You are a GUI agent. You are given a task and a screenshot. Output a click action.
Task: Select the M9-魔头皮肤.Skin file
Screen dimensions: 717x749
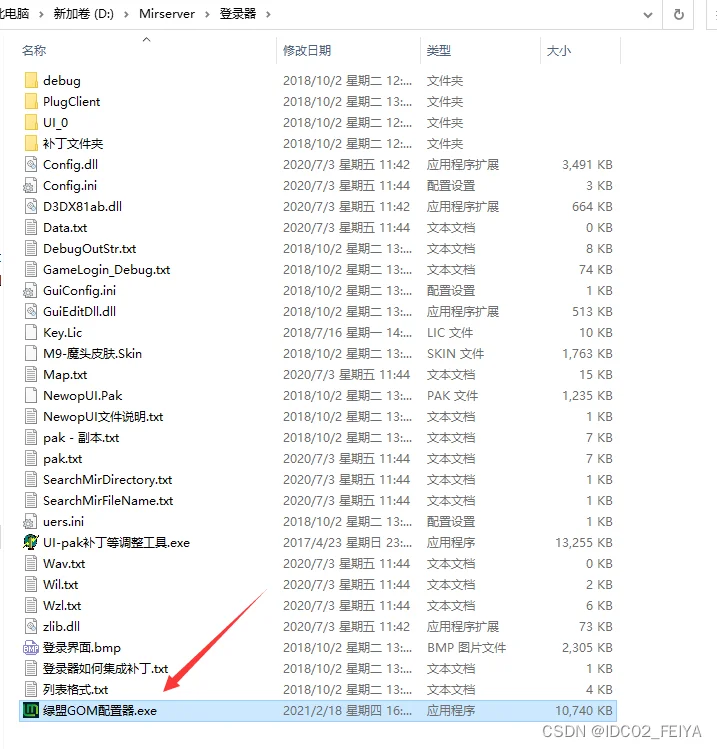[x=92, y=354]
